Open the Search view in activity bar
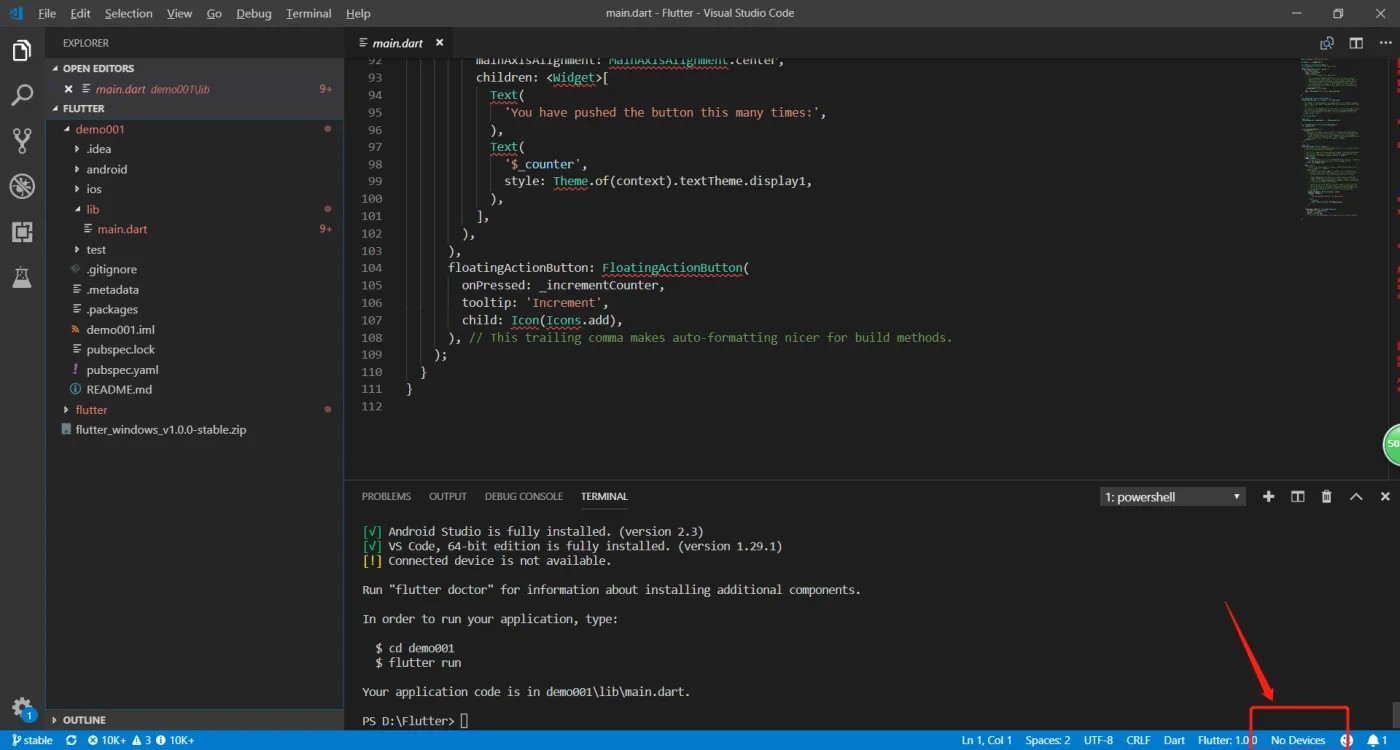The image size is (1400, 750). tap(22, 96)
